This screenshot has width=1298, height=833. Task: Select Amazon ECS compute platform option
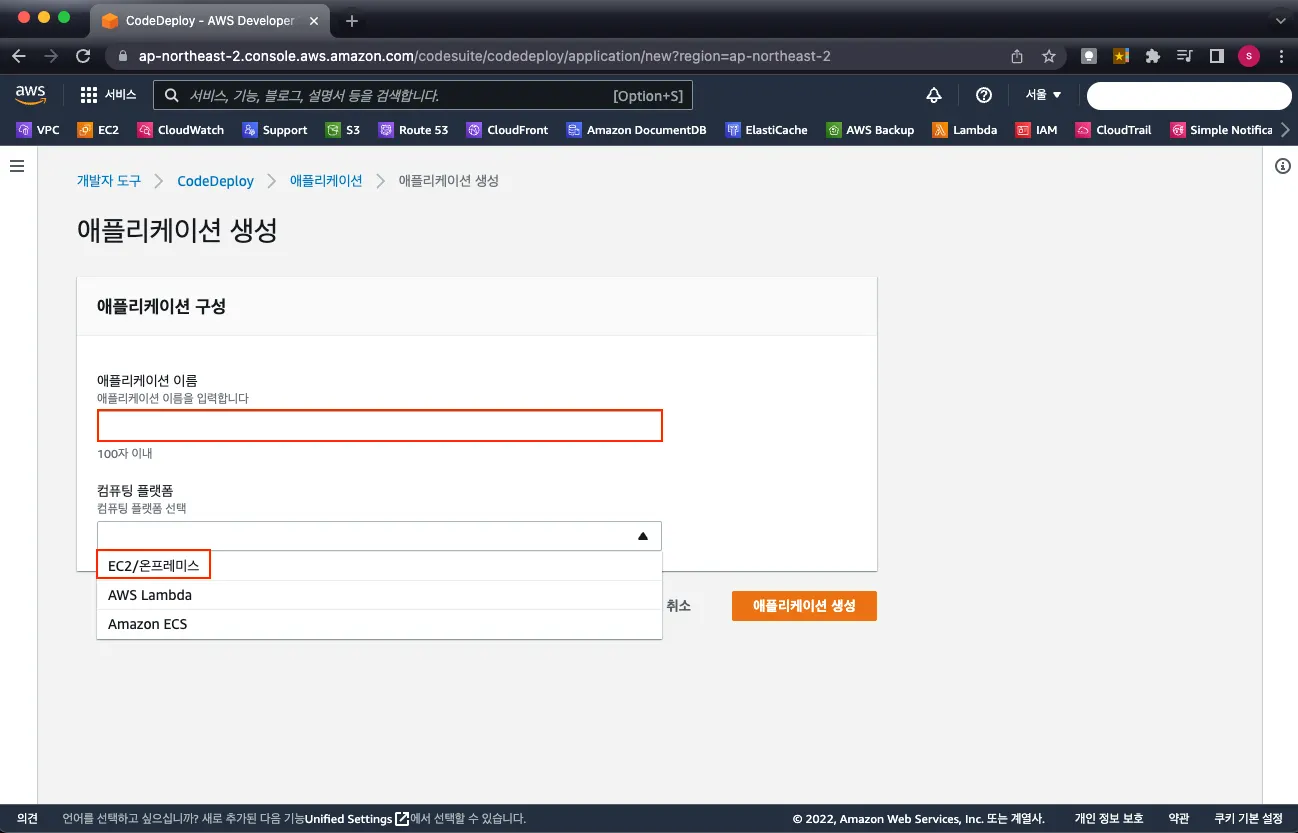[379, 624]
